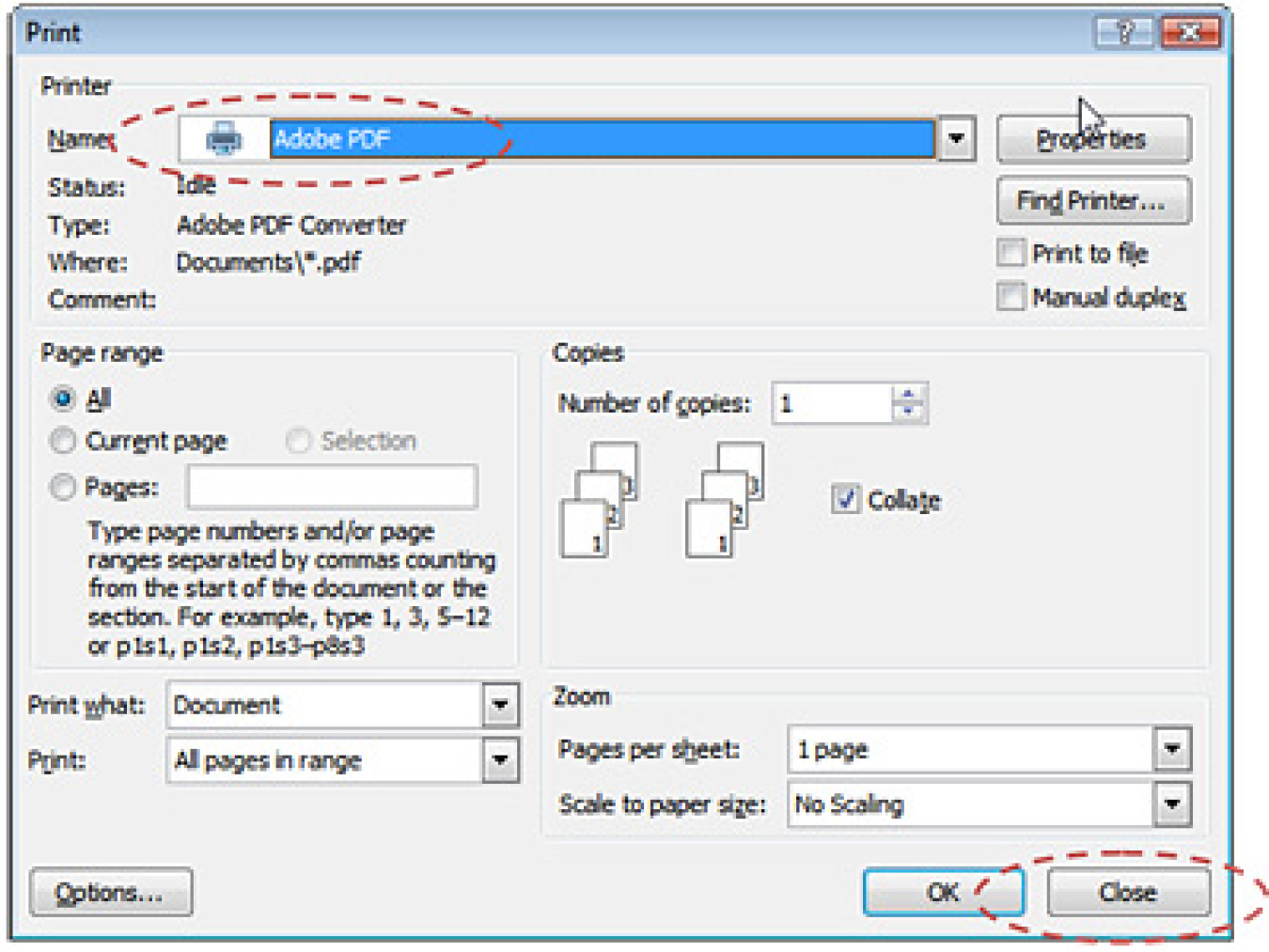Click the Adobe PDF Converter type text
Image resolution: width=1269 pixels, height=952 pixels.
point(291,225)
